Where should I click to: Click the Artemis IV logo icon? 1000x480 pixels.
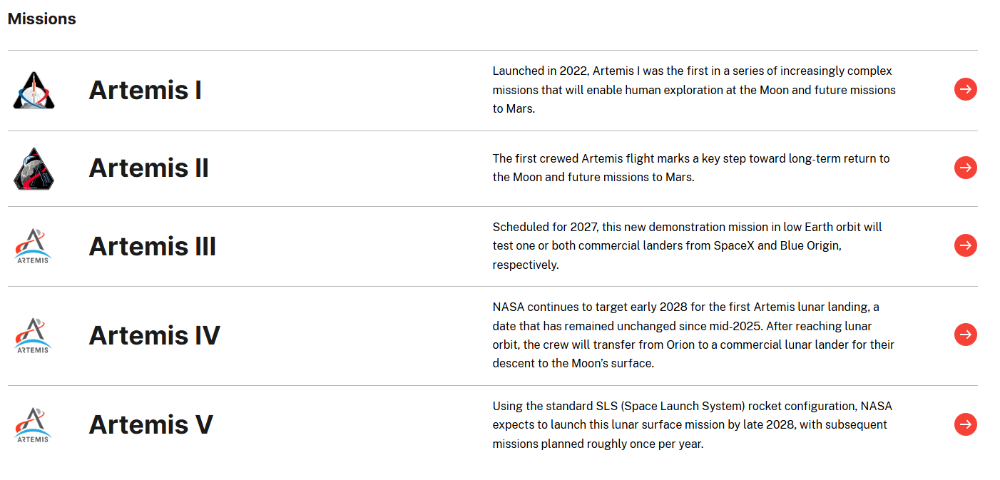pos(33,335)
